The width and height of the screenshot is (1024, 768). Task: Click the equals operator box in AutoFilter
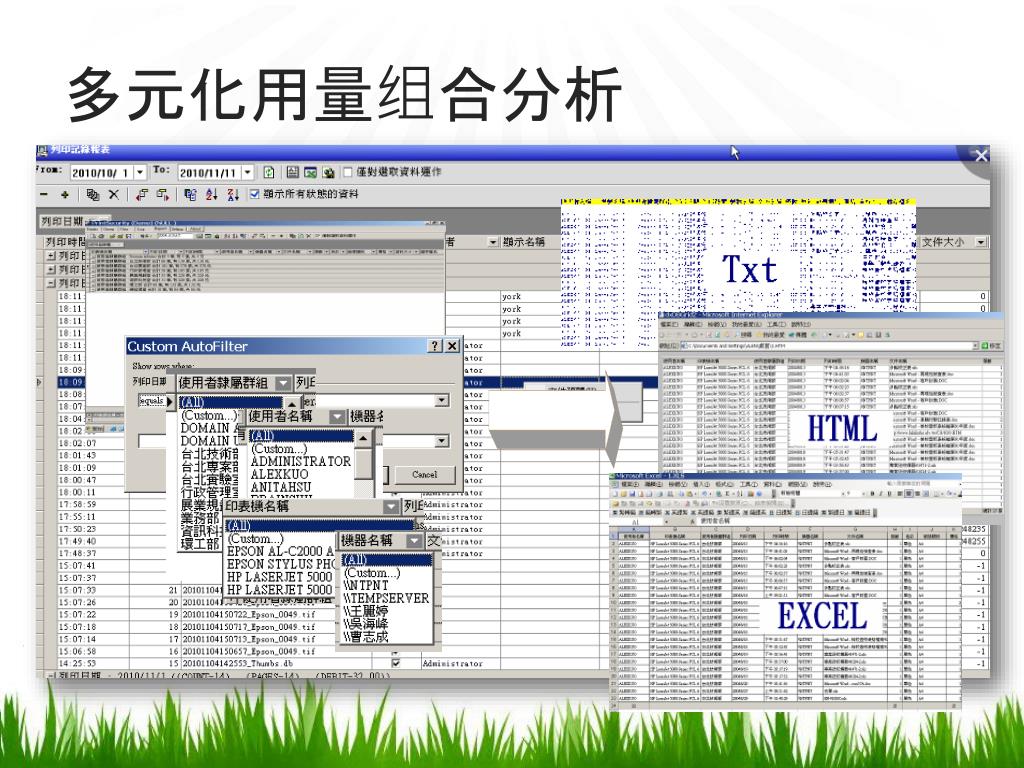(152, 401)
